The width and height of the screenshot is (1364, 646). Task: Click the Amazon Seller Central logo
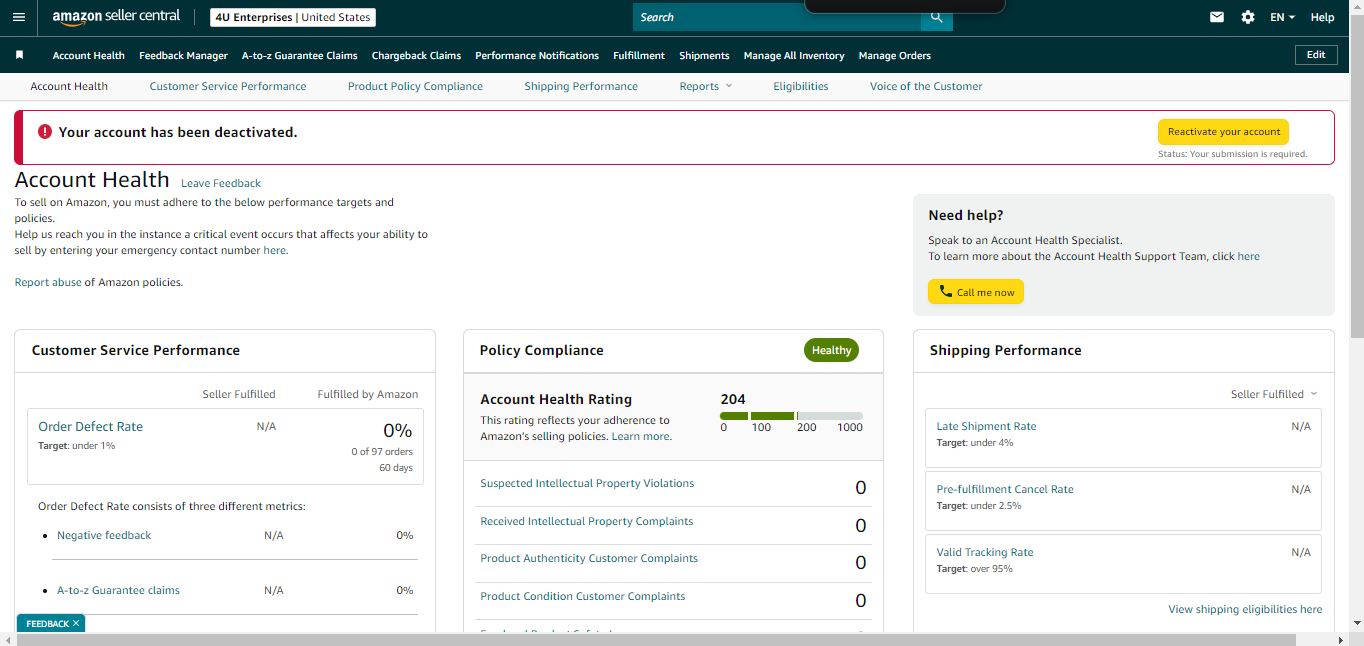pyautogui.click(x=116, y=17)
